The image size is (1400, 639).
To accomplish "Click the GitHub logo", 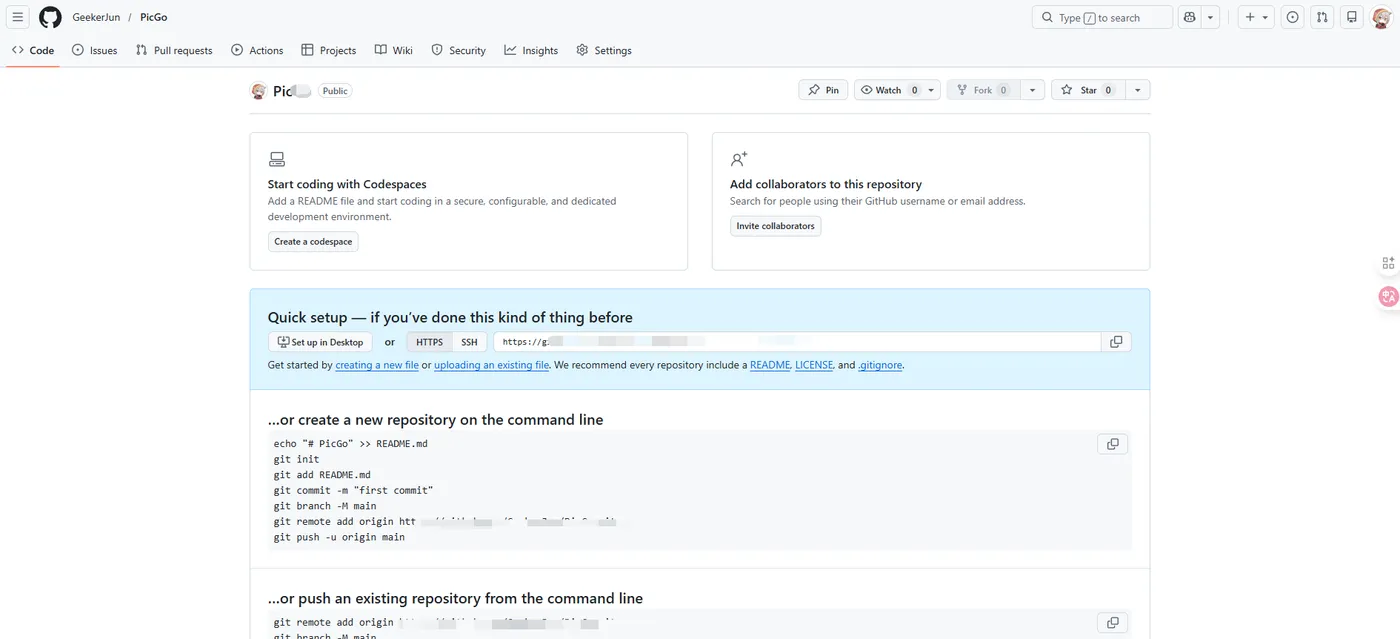I will click(50, 18).
